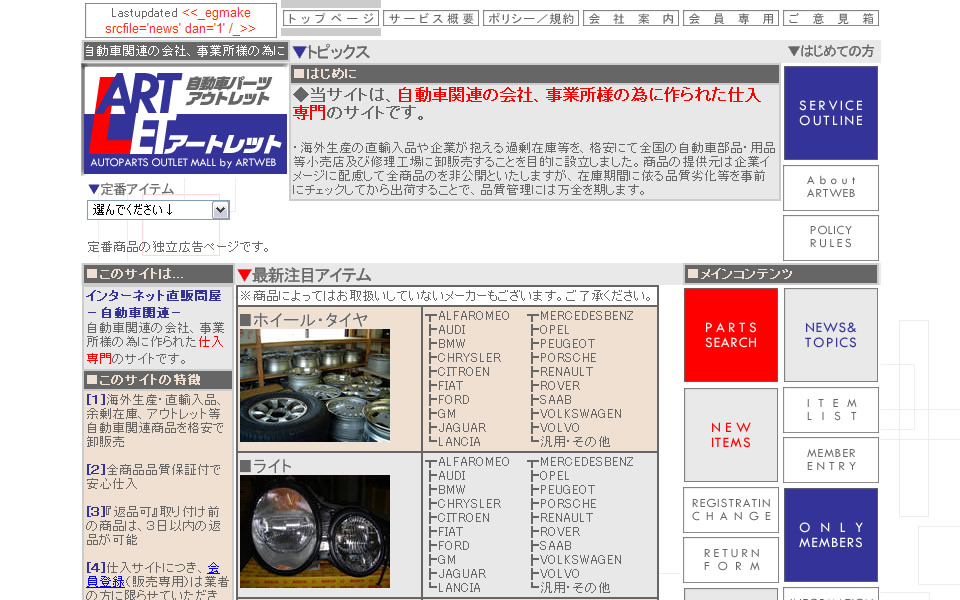Click the SERVICE OUTLINE blue tile

pos(831,113)
